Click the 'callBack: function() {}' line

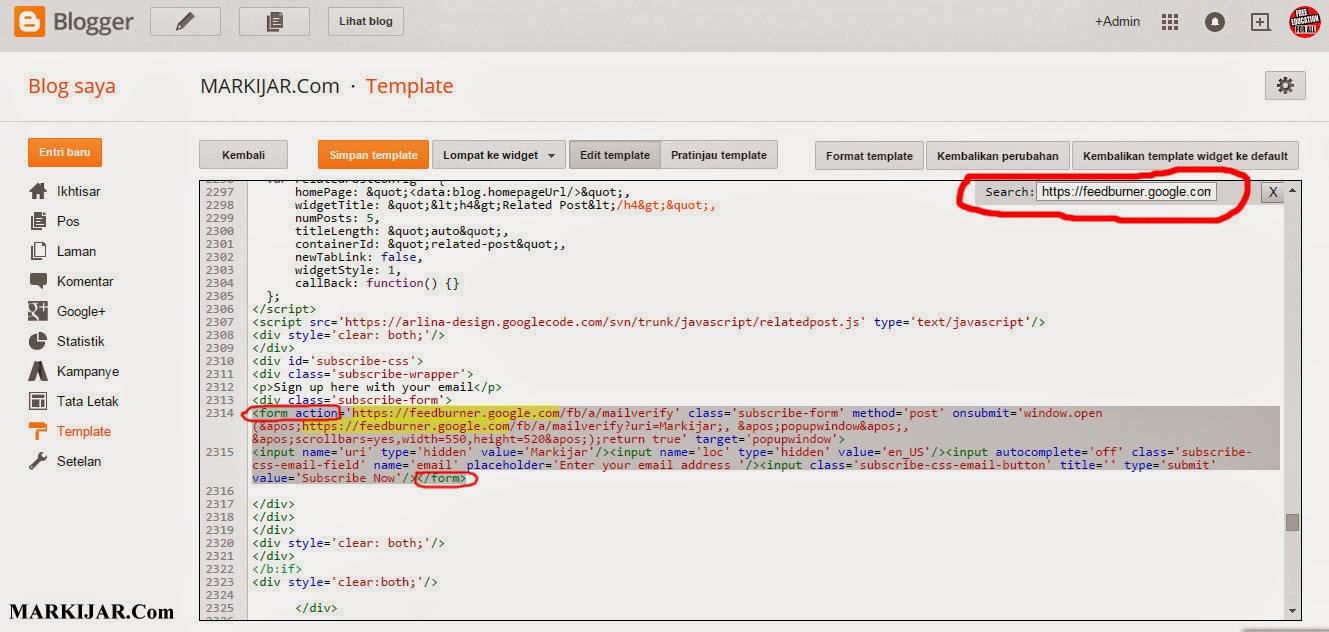(377, 283)
